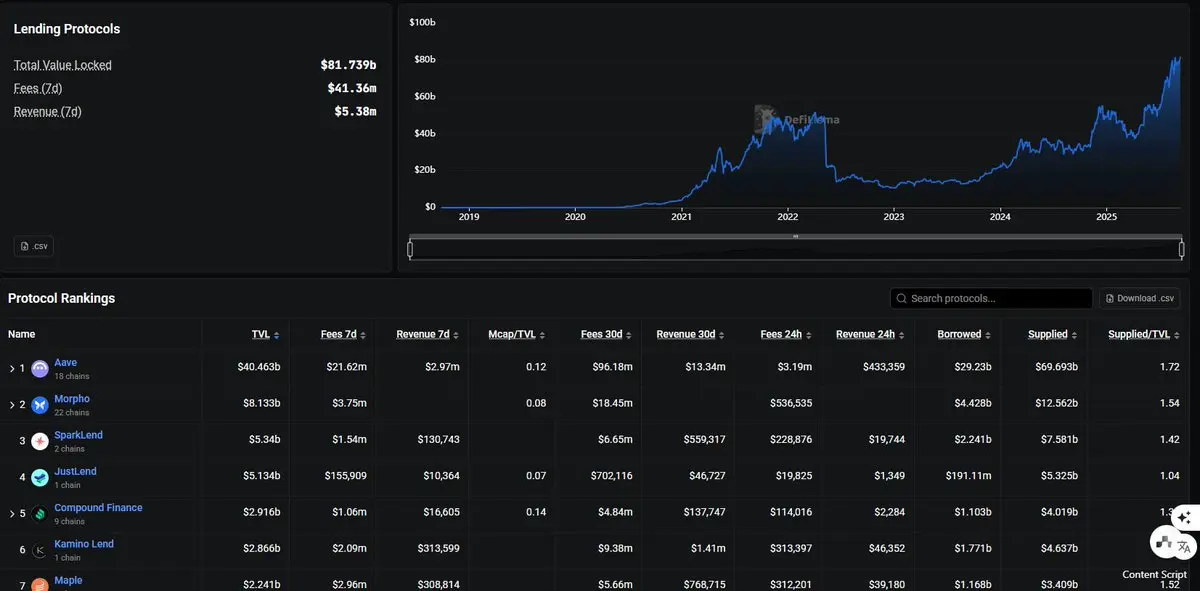Click the Compound Finance logo icon
This screenshot has width=1200, height=591.
(x=40, y=514)
